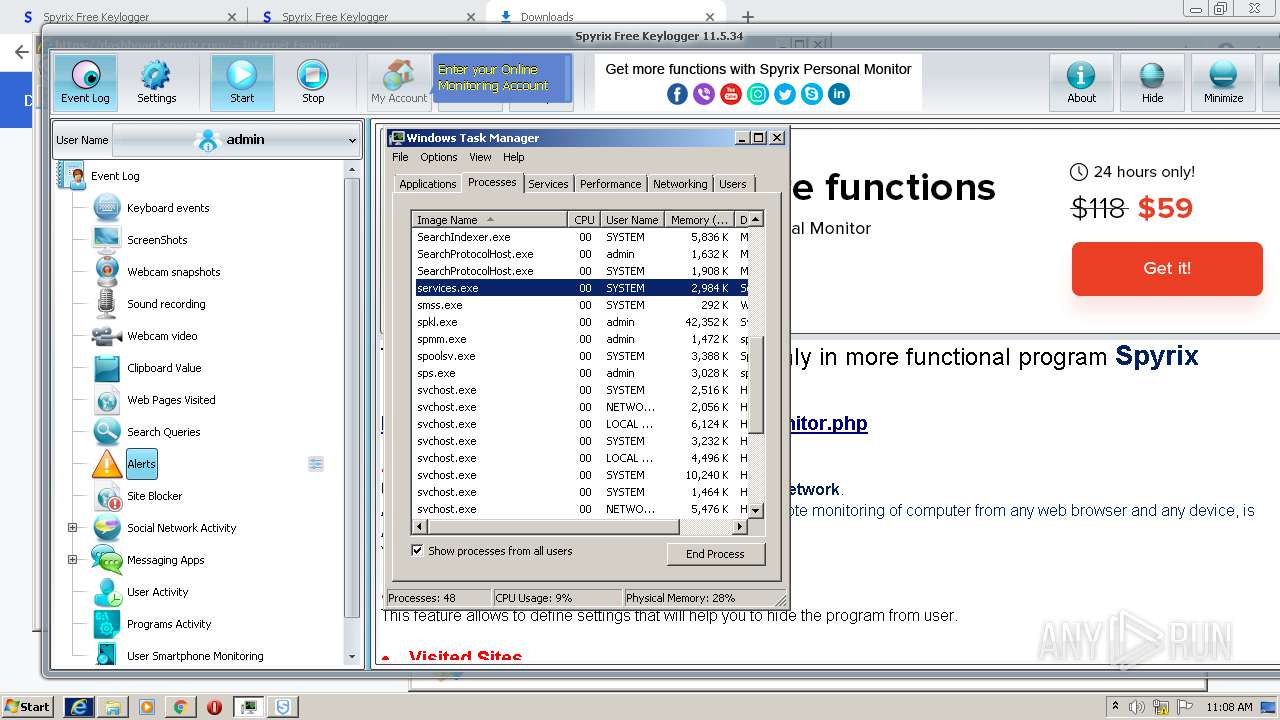Viewport: 1280px width, 720px height.
Task: Switch to Performance tab
Action: coord(610,184)
